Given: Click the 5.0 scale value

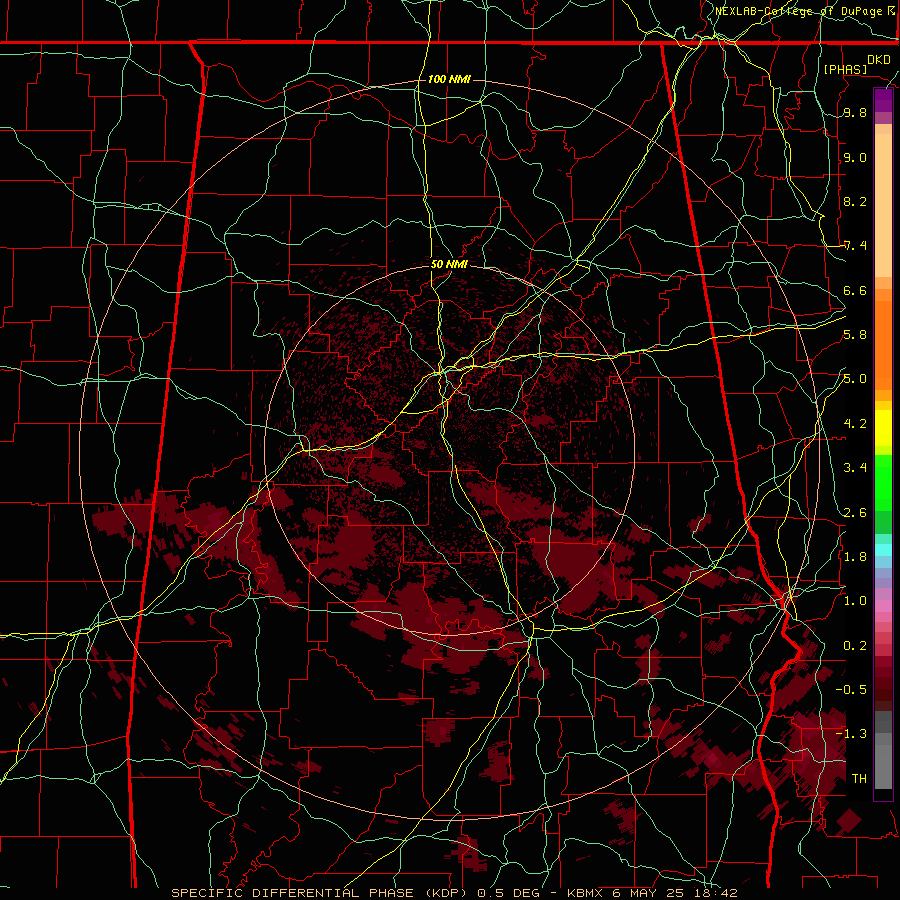Looking at the screenshot, I should point(855,379).
